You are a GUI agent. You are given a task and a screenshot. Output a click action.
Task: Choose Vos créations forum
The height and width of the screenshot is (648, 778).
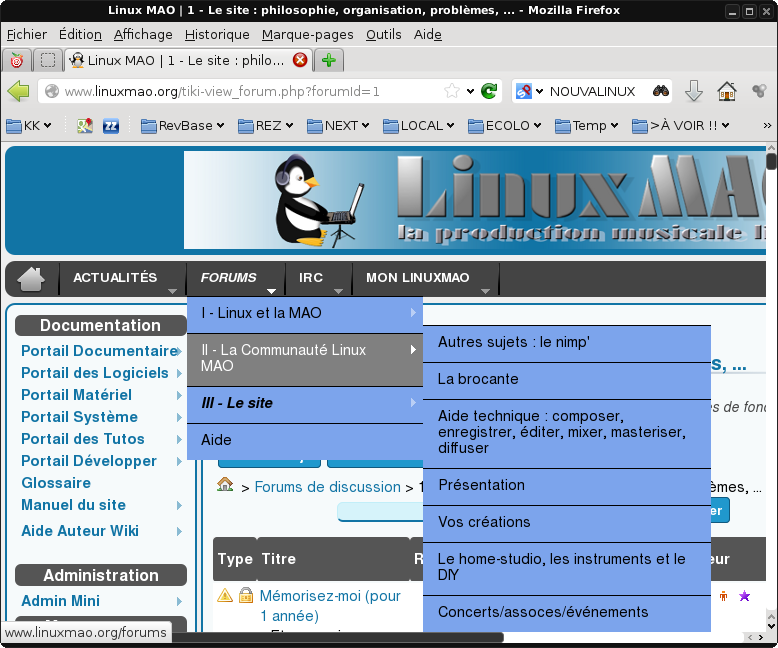coord(567,523)
